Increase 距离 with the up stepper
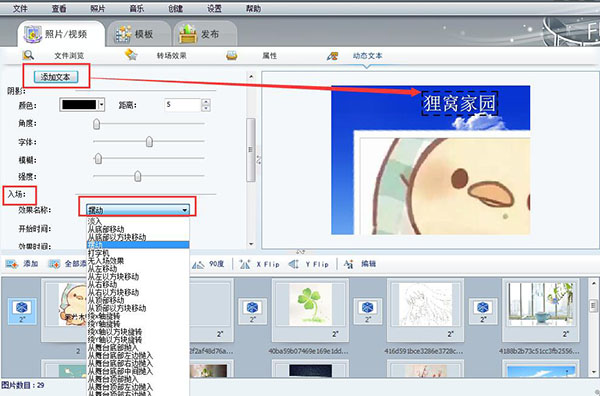Viewport: 600px width, 396px height. pos(206,102)
